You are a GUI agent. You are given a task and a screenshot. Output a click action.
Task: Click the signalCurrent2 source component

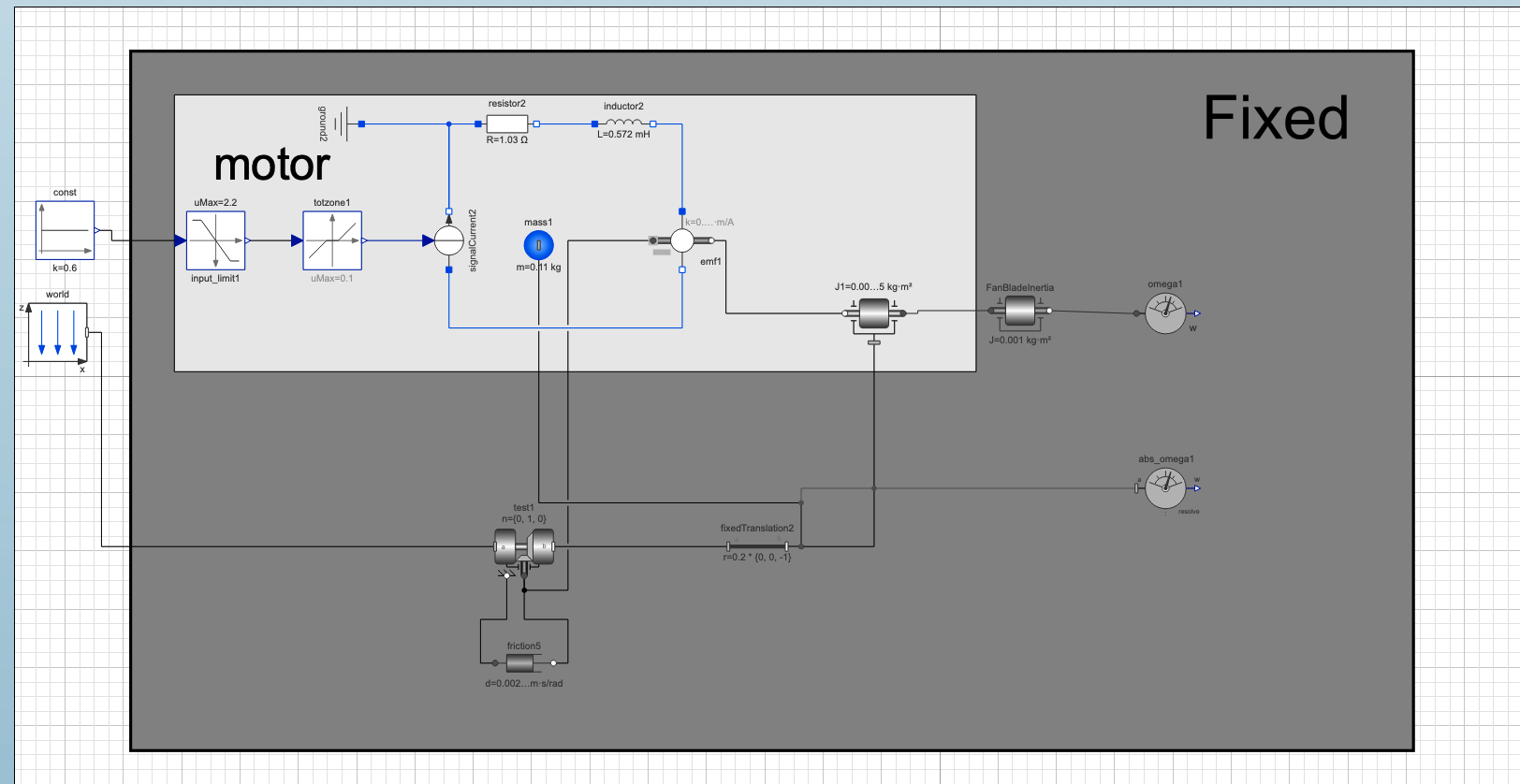(x=449, y=240)
